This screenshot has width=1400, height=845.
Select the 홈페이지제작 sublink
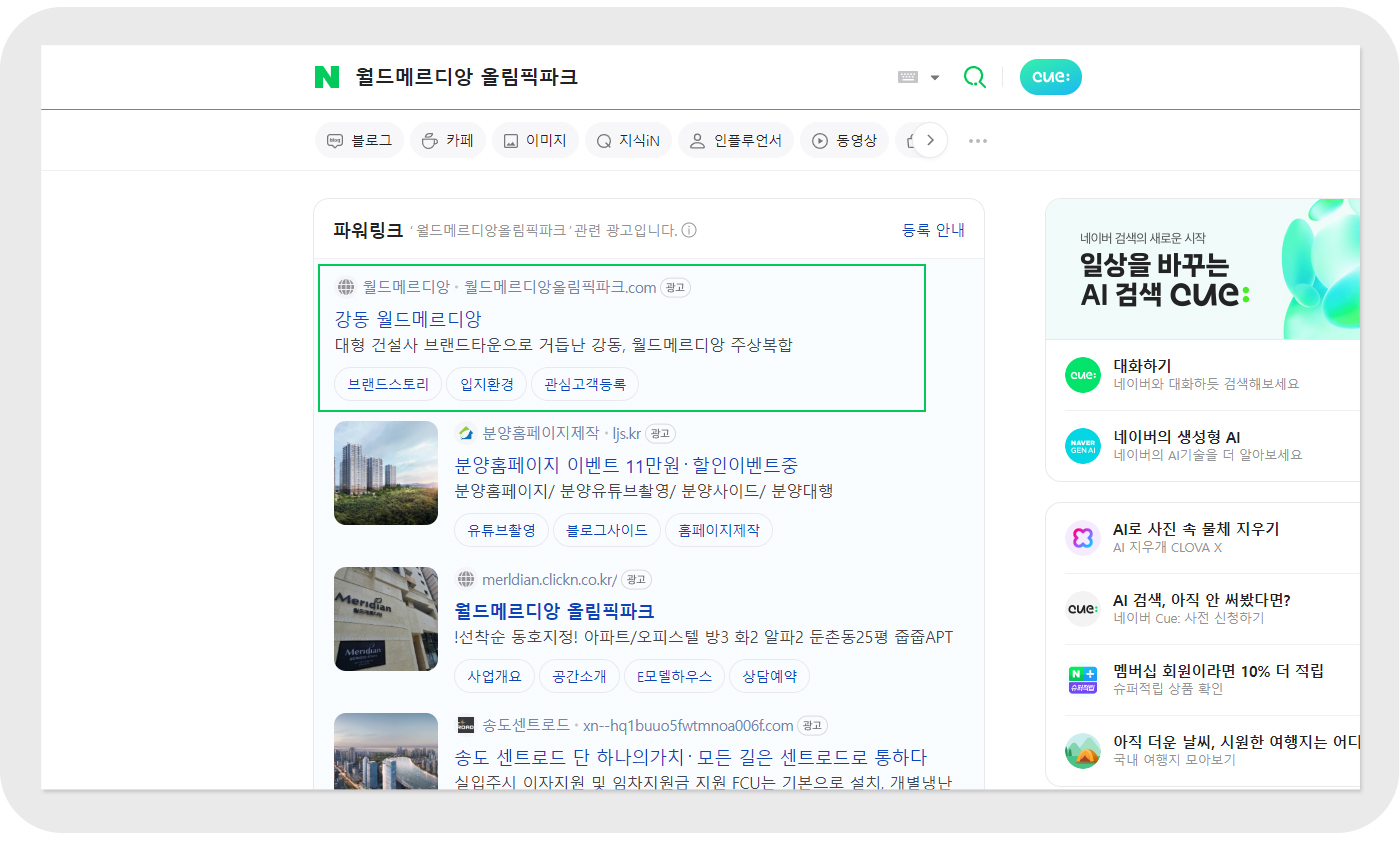tap(719, 530)
